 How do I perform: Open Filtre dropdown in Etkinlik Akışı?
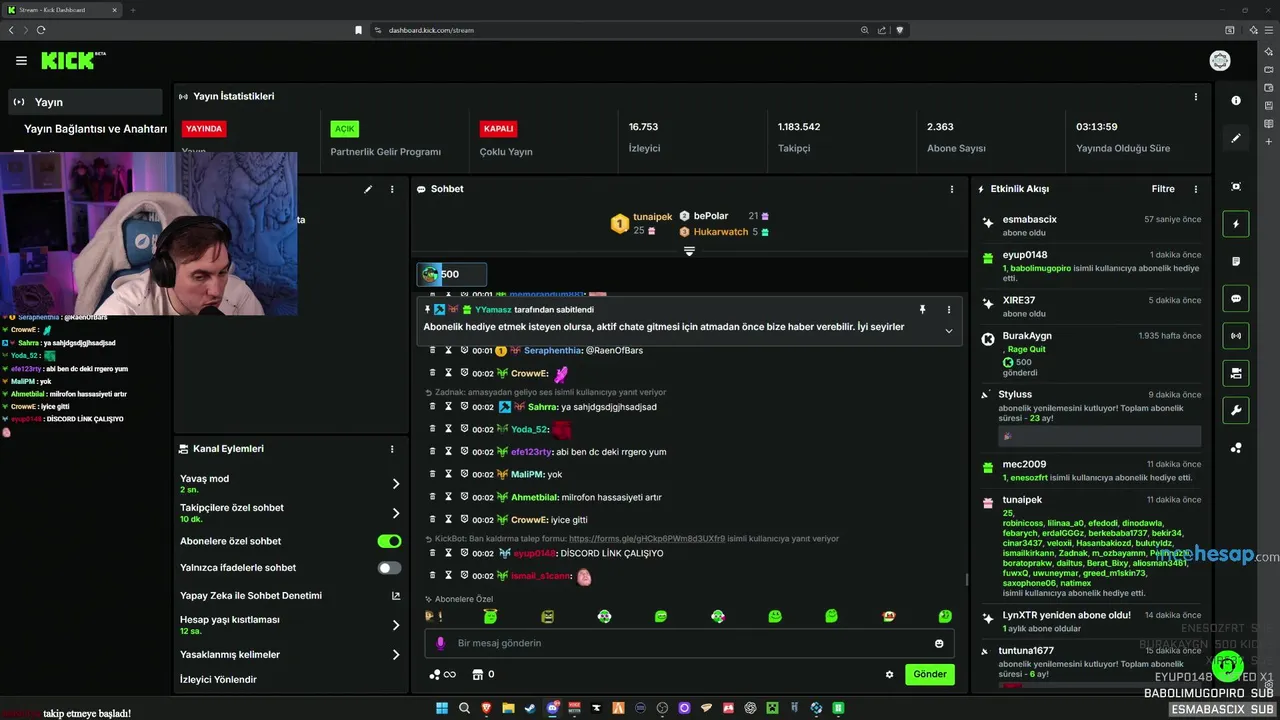point(1163,189)
